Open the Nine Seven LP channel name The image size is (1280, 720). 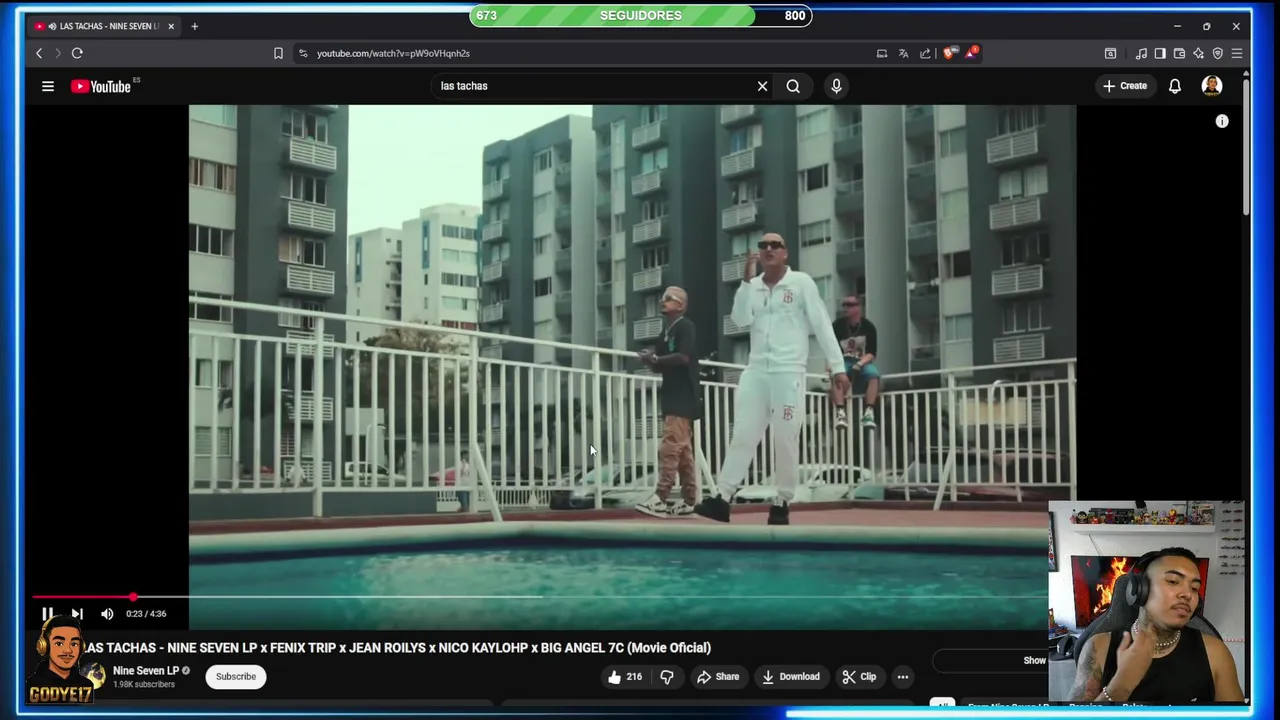pyautogui.click(x=146, y=671)
